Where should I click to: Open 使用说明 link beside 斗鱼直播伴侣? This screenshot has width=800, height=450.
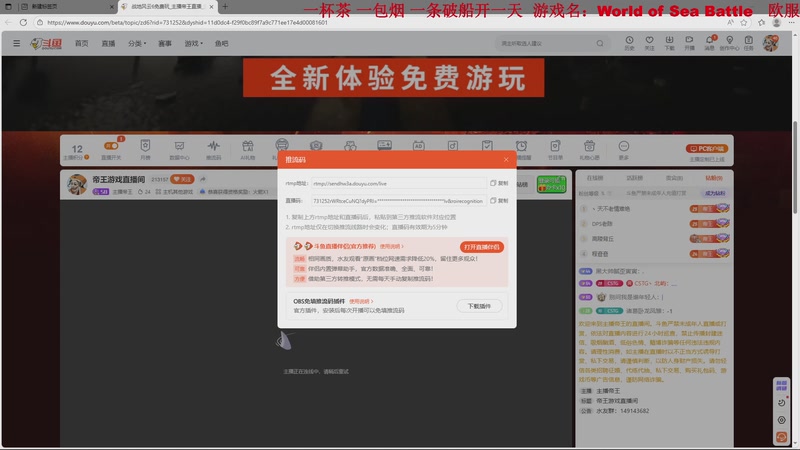click(x=391, y=246)
